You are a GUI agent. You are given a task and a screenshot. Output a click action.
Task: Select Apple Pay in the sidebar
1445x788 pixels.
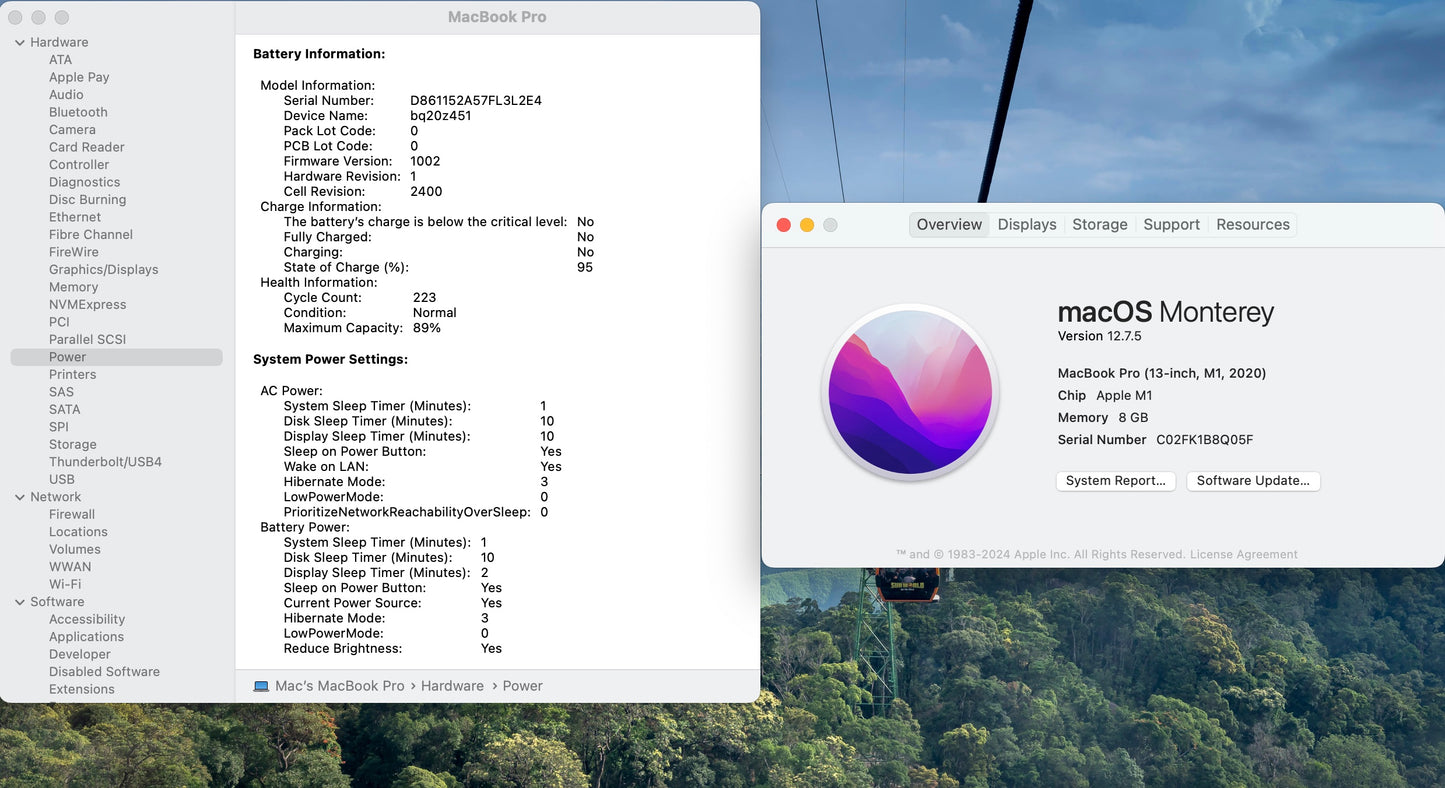tap(79, 77)
